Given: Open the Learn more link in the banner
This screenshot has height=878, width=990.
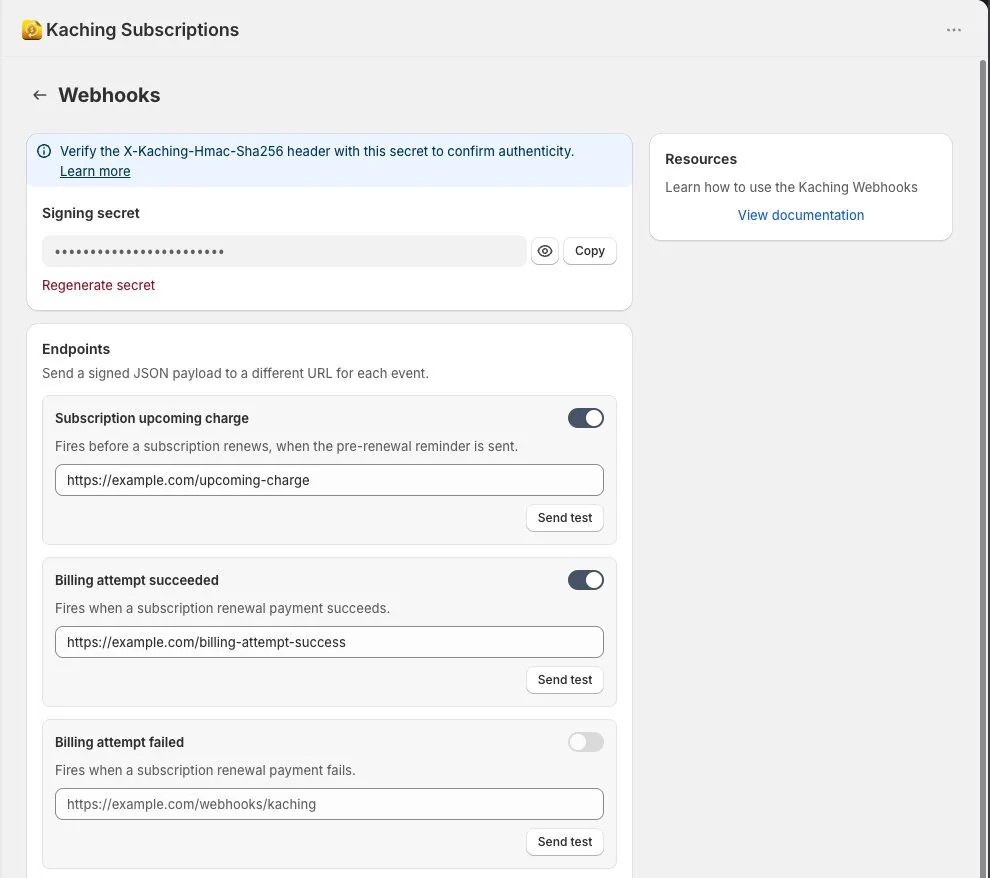Looking at the screenshot, I should 95,171.
